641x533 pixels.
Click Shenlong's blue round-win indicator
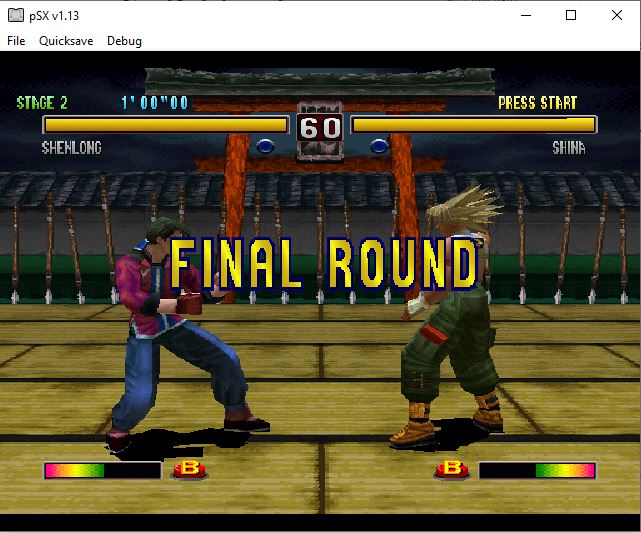(265, 146)
